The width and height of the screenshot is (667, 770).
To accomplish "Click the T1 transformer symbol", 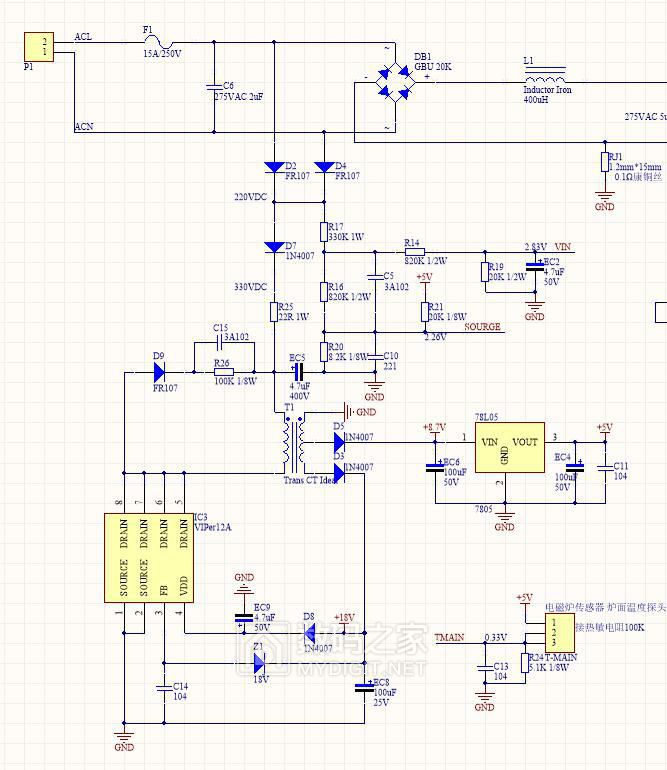I will pos(292,444).
